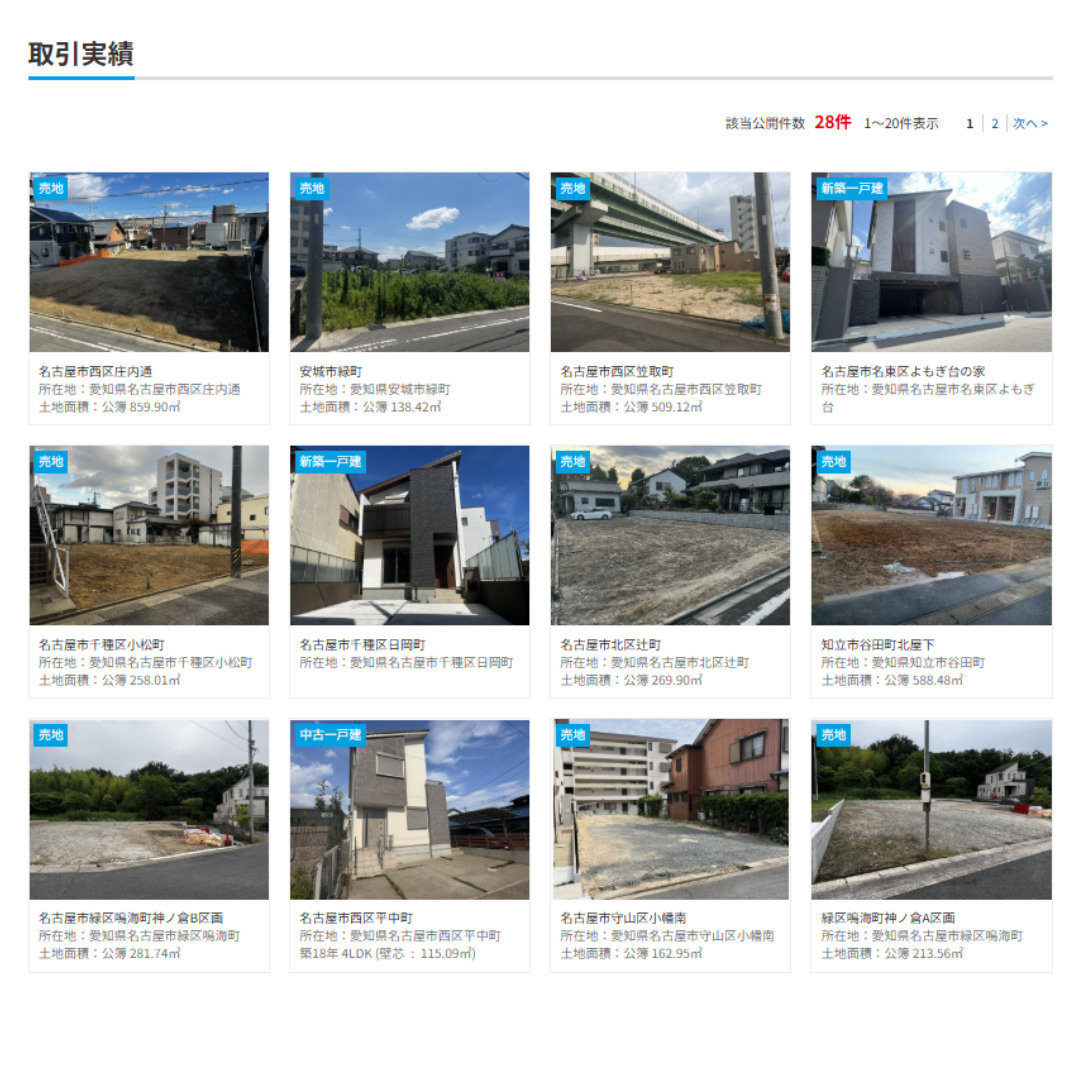The height and width of the screenshot is (1080, 1080).
Task: Go to page 2 of results
Action: [x=995, y=124]
